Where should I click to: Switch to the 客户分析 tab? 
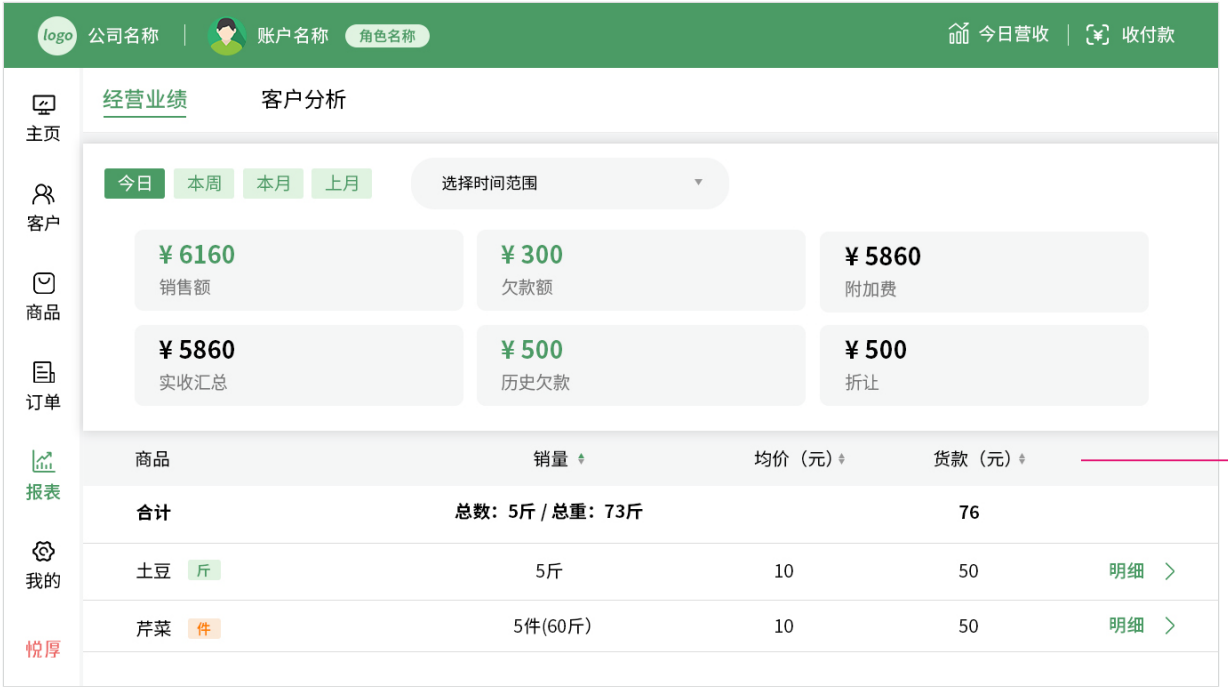(x=304, y=100)
